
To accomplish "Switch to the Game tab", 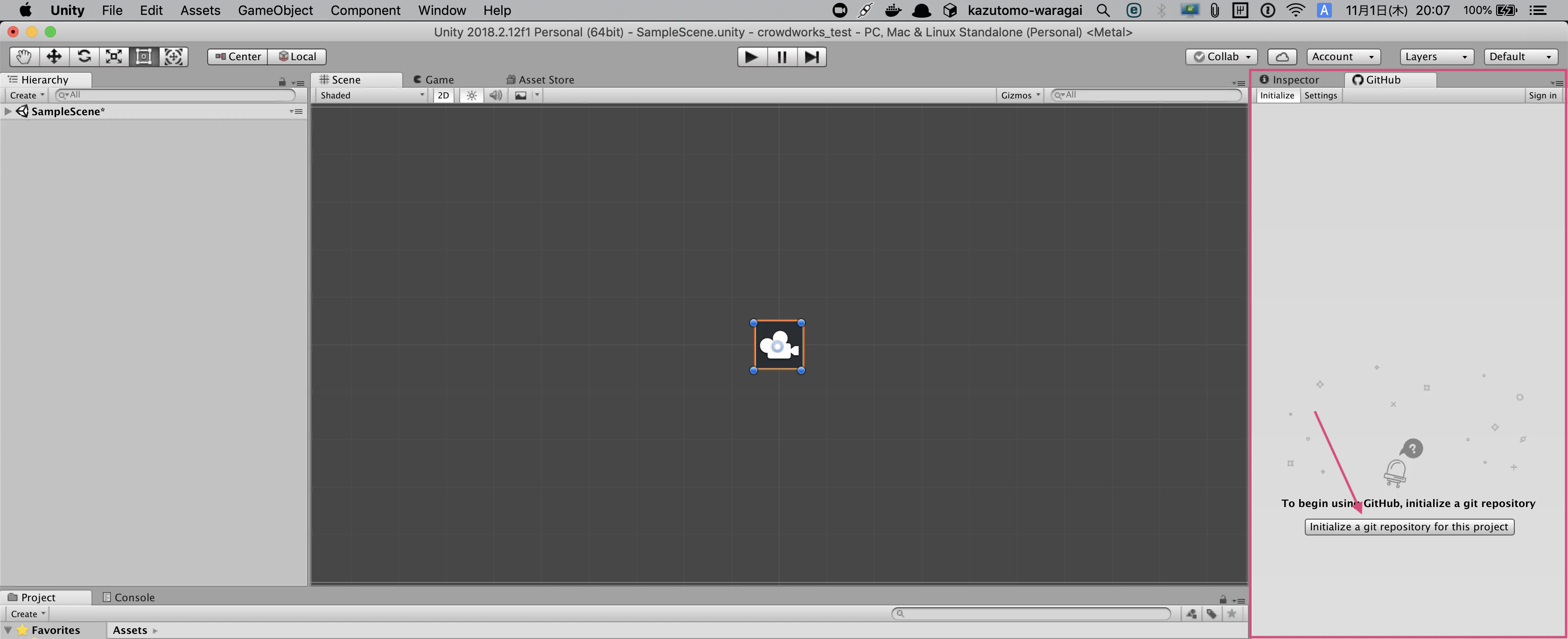I will pyautogui.click(x=434, y=80).
